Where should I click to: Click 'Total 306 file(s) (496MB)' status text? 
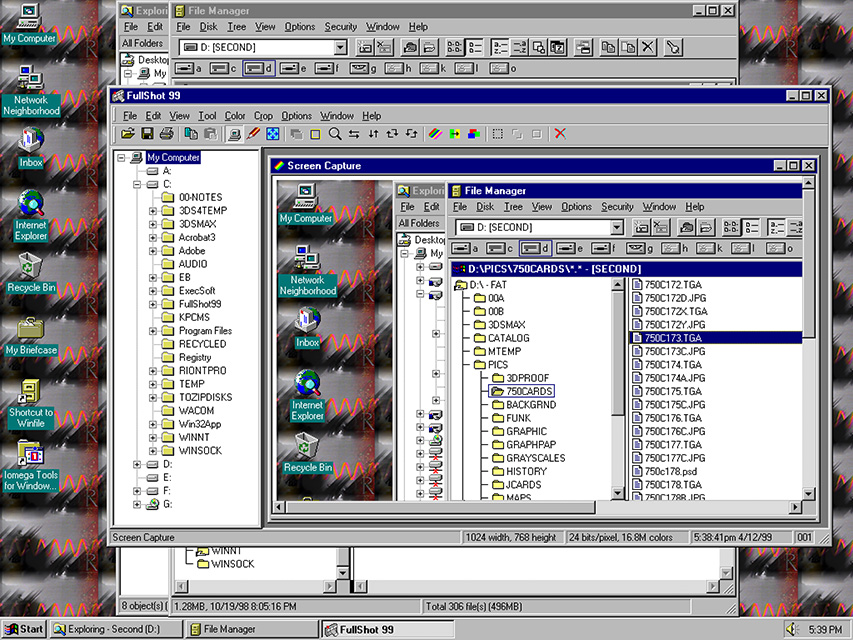click(x=474, y=606)
